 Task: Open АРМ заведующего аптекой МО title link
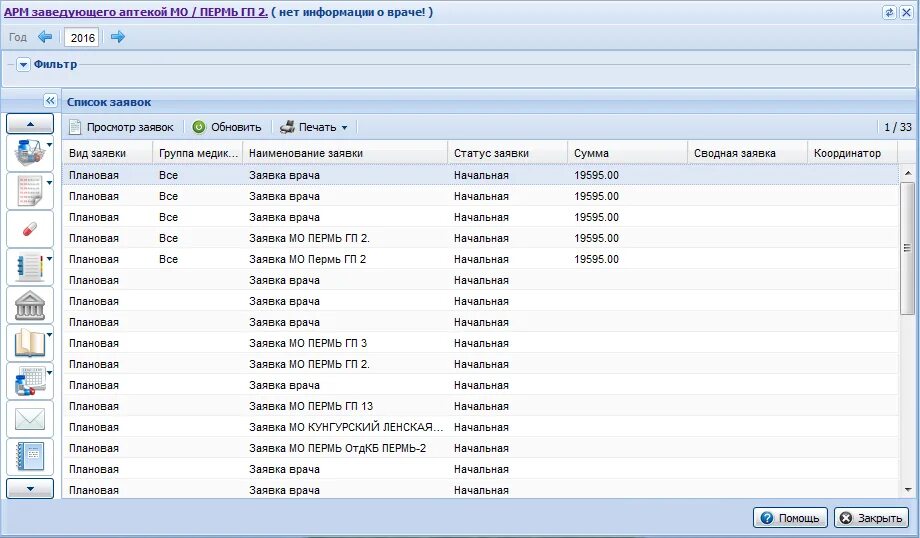click(136, 12)
